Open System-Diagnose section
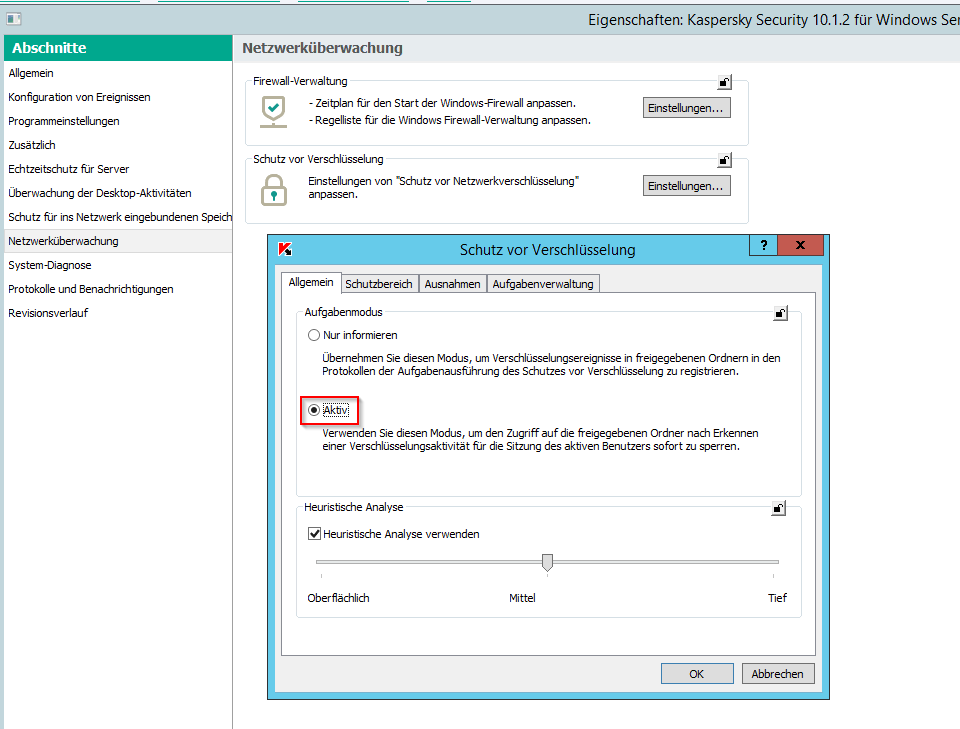The image size is (960, 729). pos(118,265)
